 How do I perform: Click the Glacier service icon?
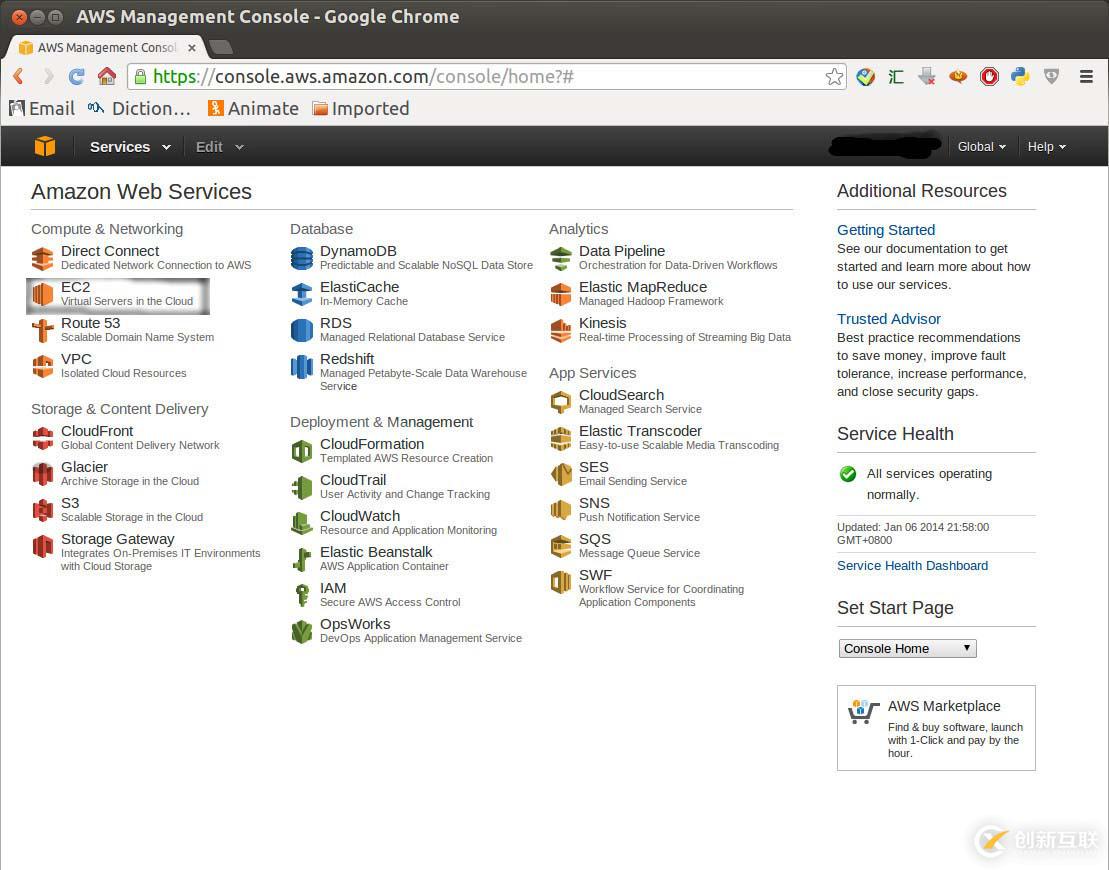pyautogui.click(x=42, y=474)
